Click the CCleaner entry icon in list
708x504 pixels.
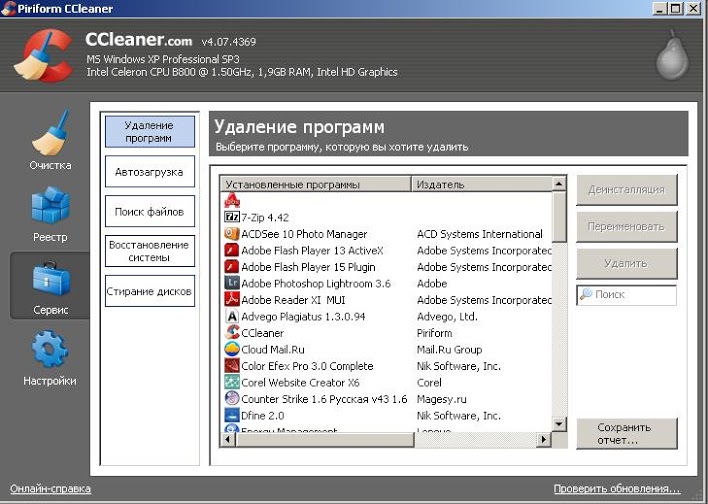[x=232, y=332]
